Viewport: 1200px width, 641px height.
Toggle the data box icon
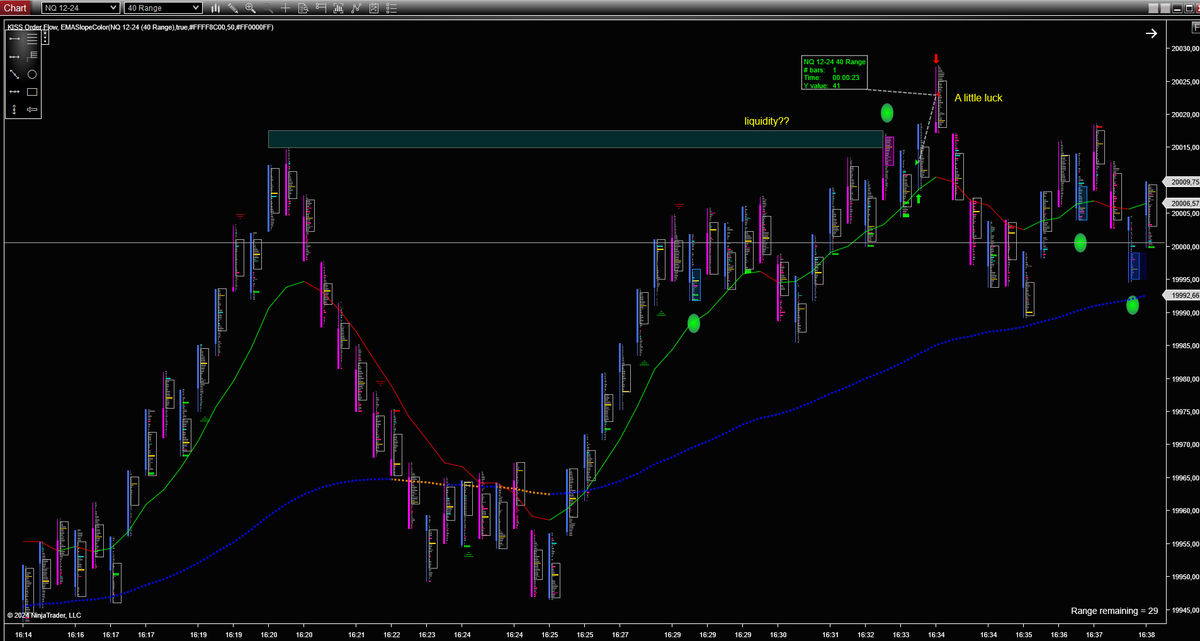point(303,8)
